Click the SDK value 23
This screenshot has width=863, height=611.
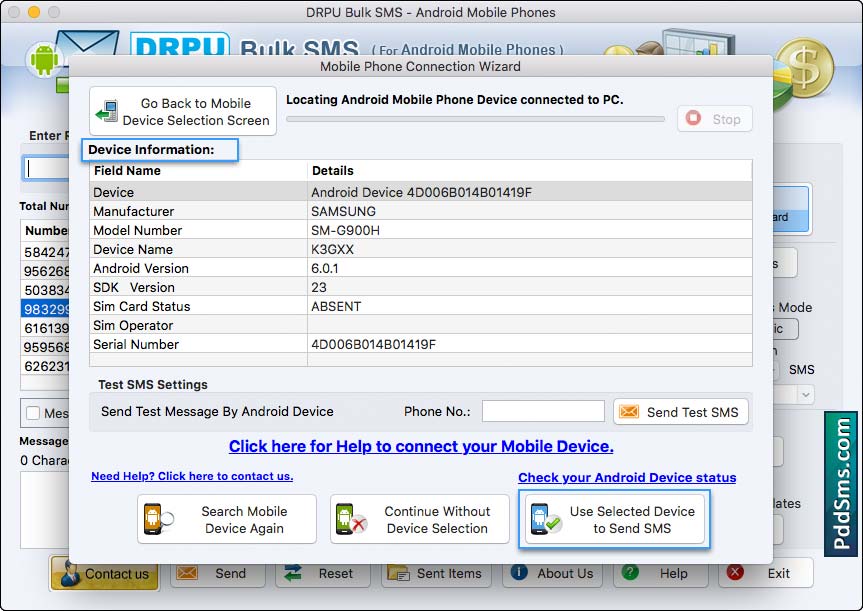[x=319, y=287]
